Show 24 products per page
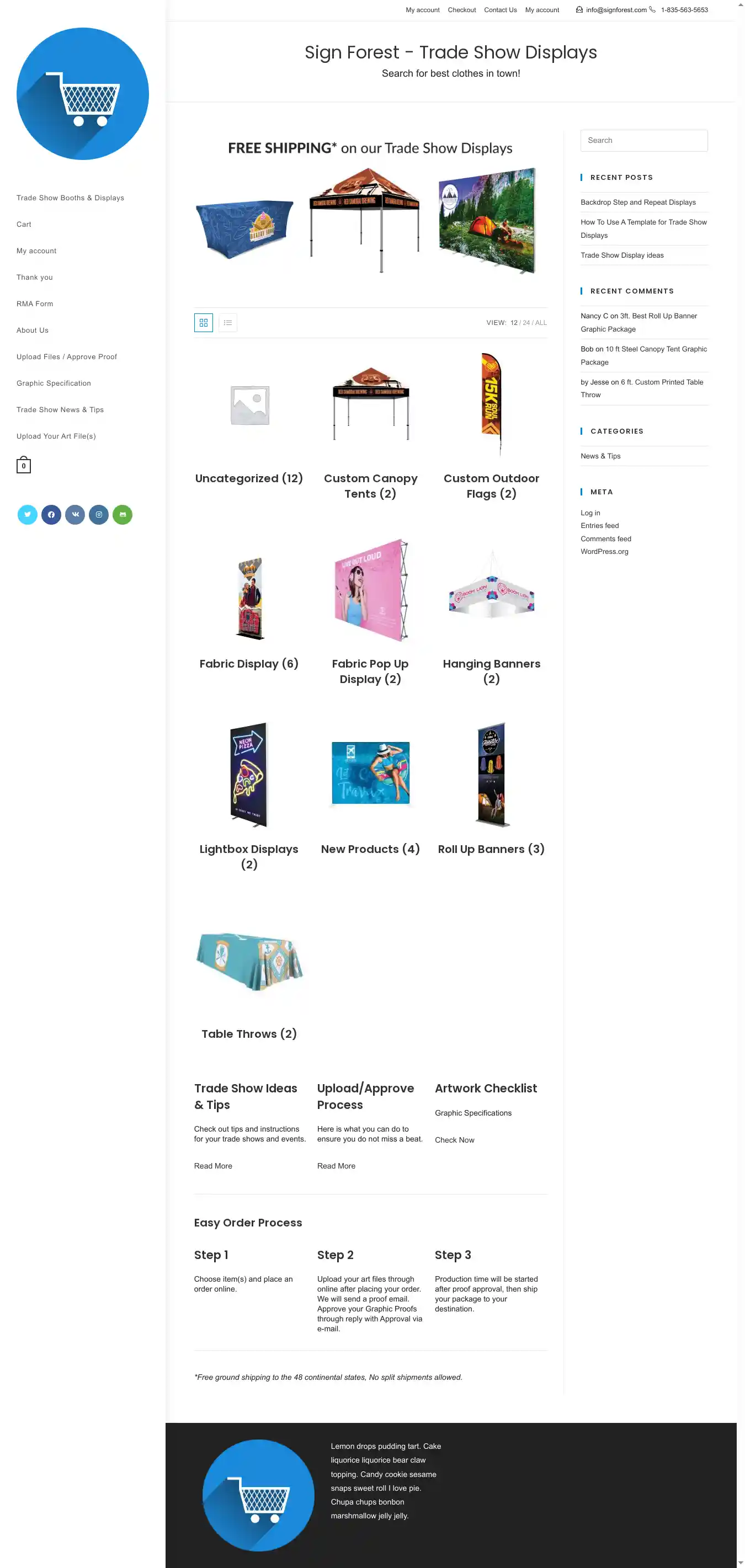Screen dimensions: 745x1568 [x=526, y=323]
